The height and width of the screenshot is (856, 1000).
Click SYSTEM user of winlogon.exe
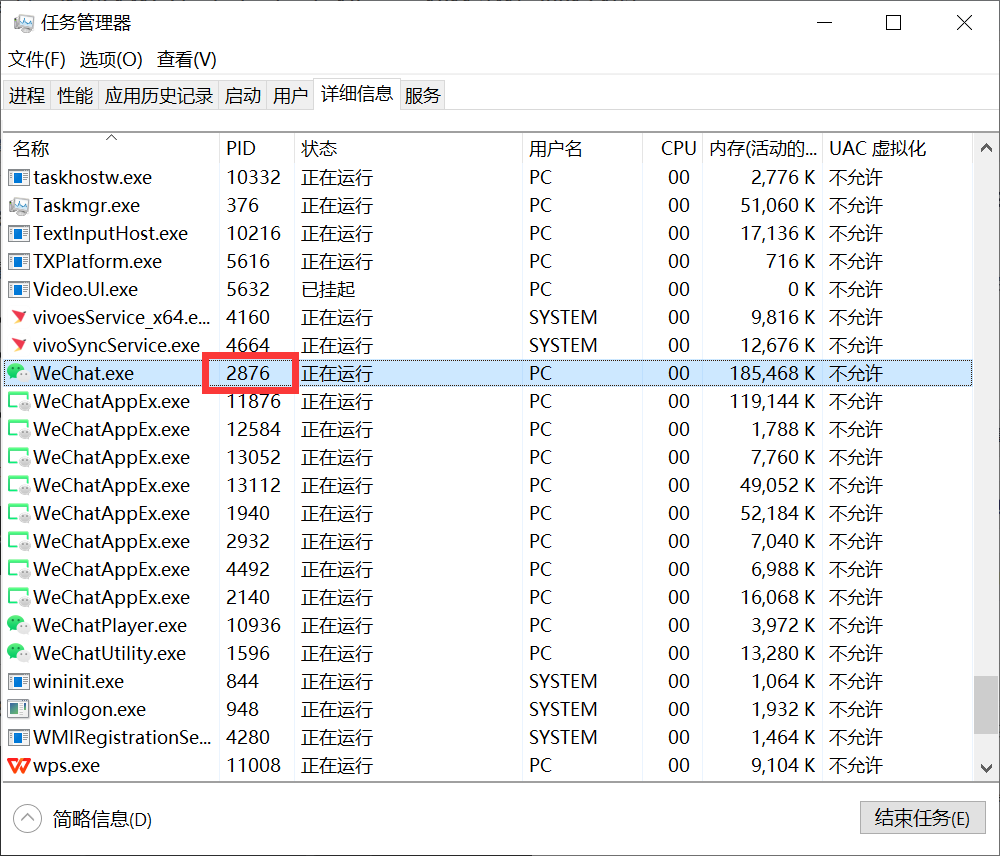[x=563, y=709]
